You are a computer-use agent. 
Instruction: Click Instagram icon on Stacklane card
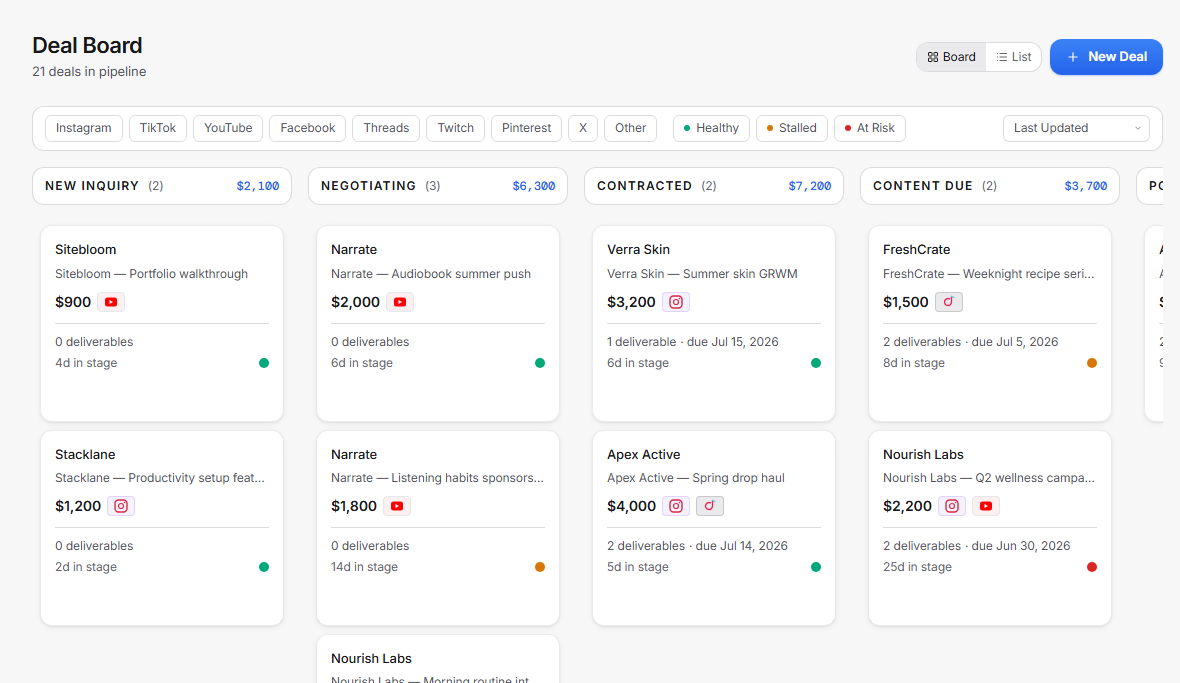[121, 506]
